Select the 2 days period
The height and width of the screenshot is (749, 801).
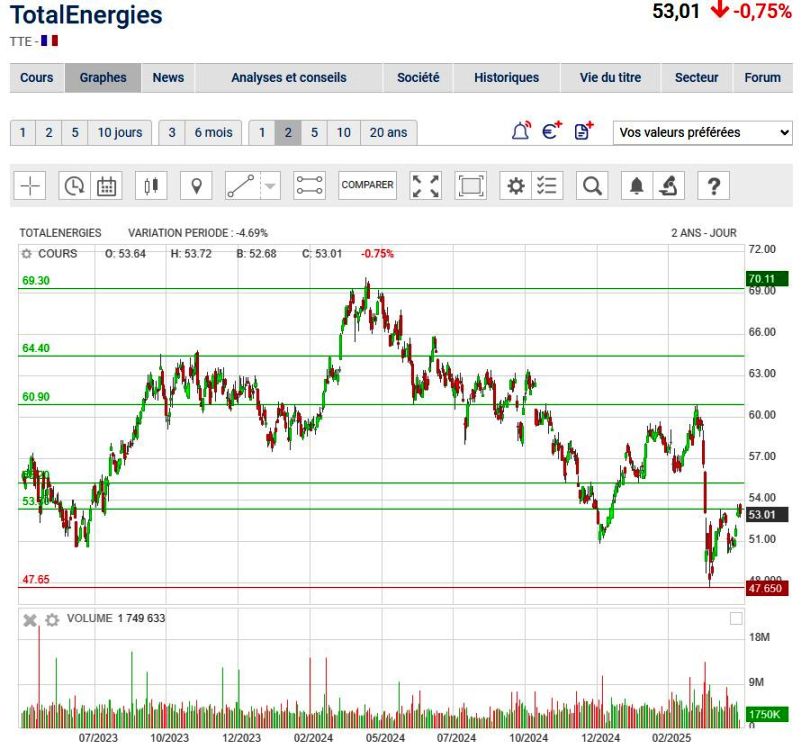(x=49, y=133)
